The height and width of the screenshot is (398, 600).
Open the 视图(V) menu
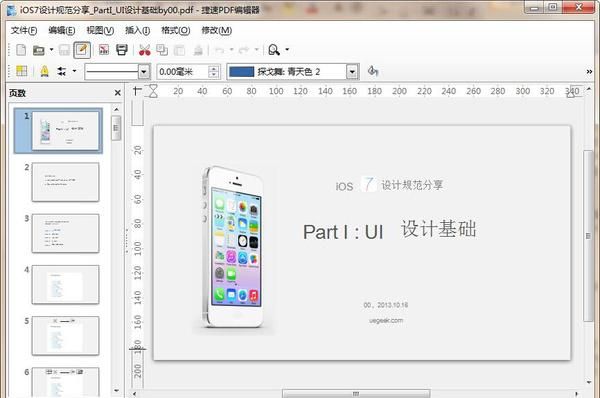100,30
